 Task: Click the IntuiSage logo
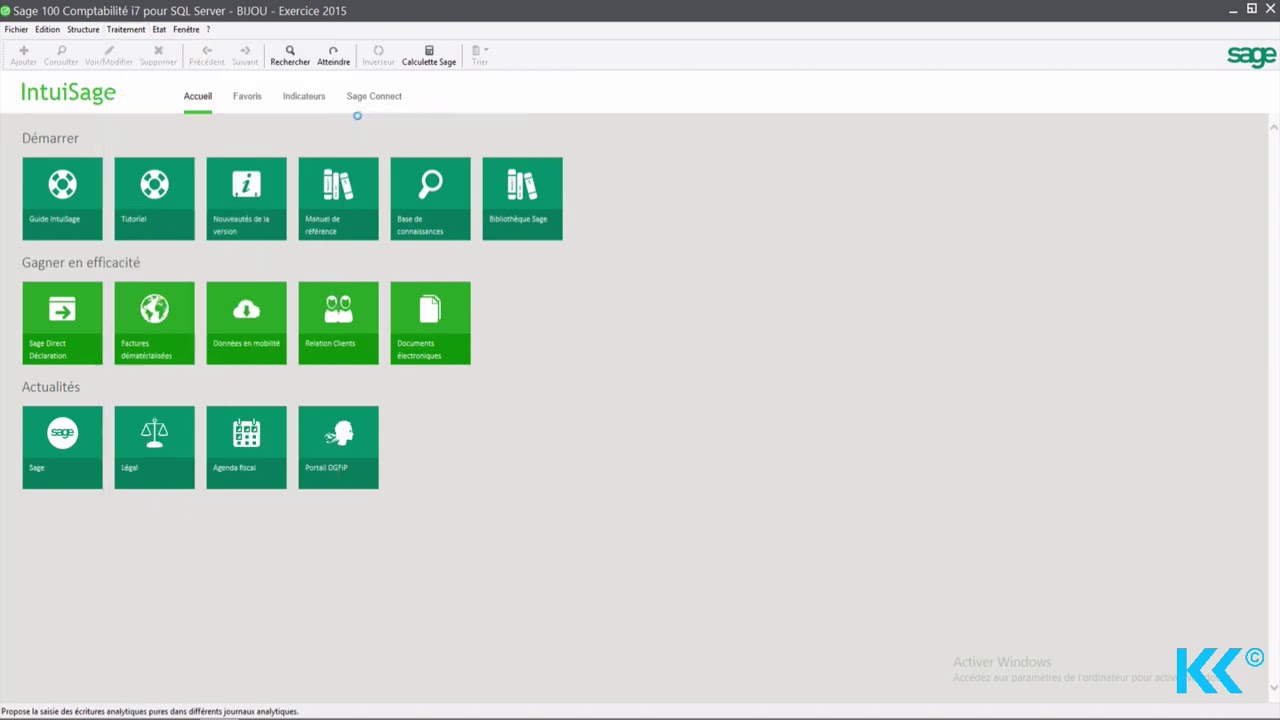point(69,93)
